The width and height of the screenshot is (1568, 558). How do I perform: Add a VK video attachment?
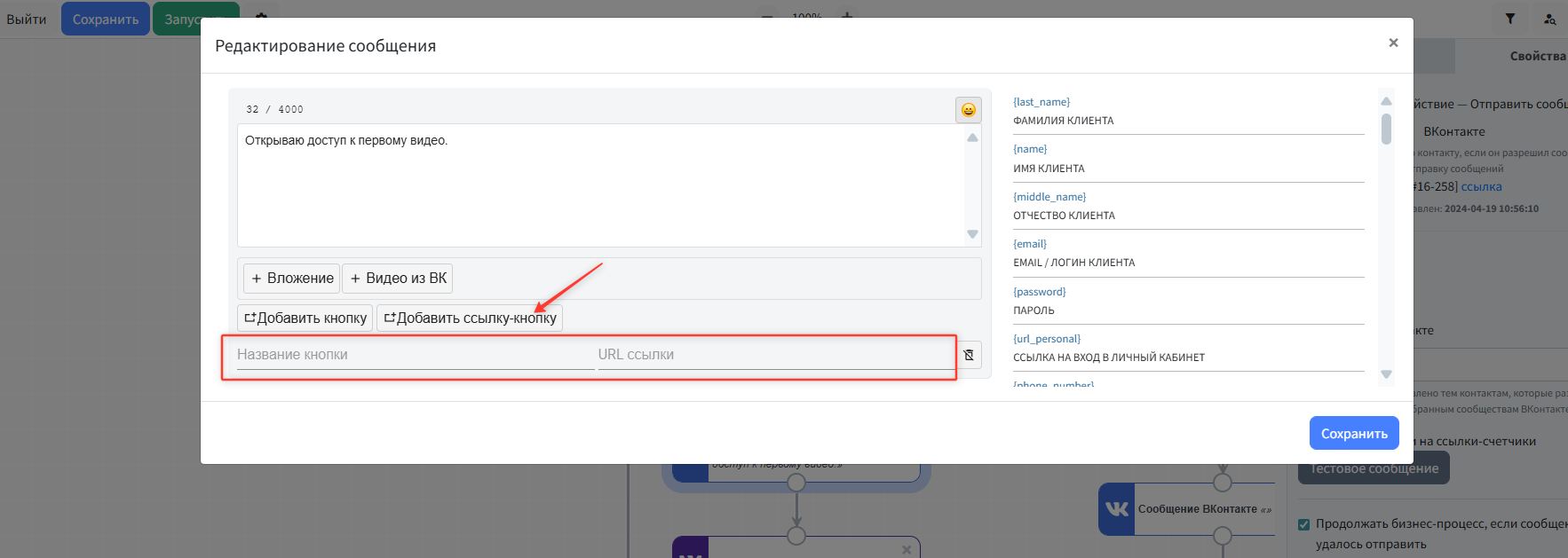point(398,279)
